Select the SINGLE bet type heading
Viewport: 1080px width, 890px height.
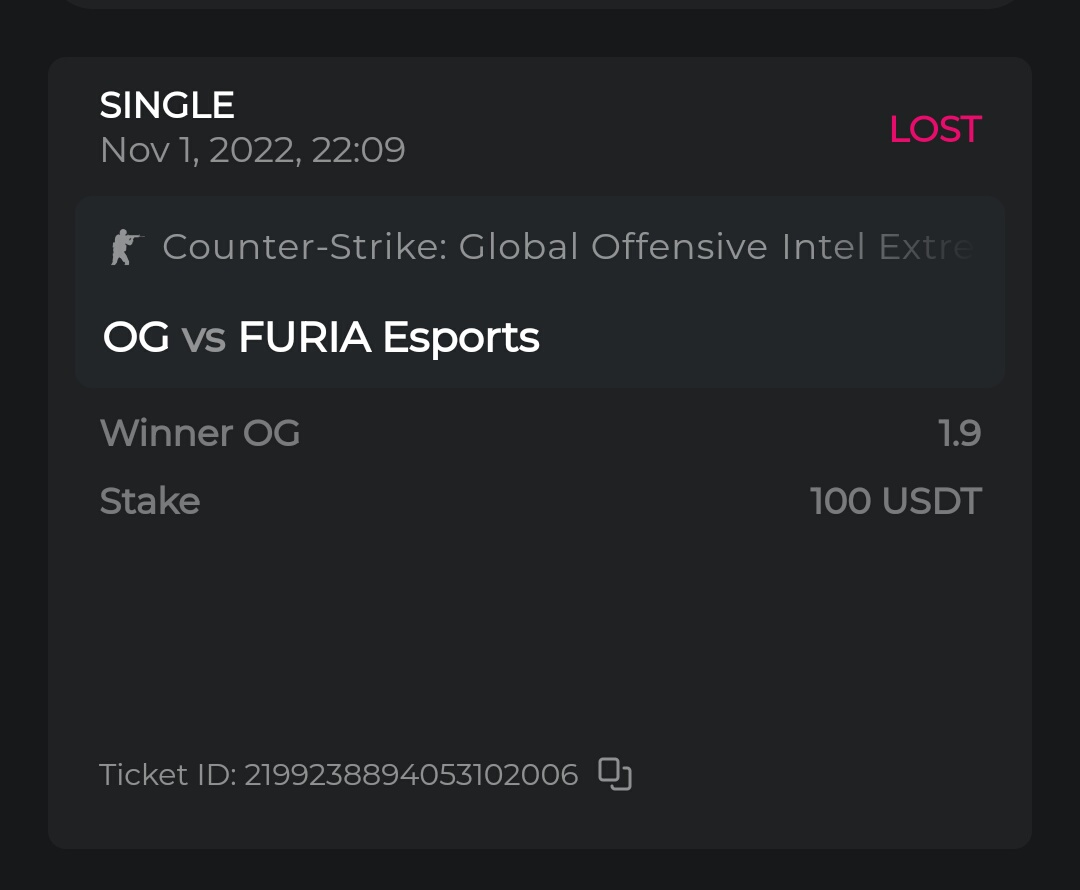pyautogui.click(x=167, y=105)
